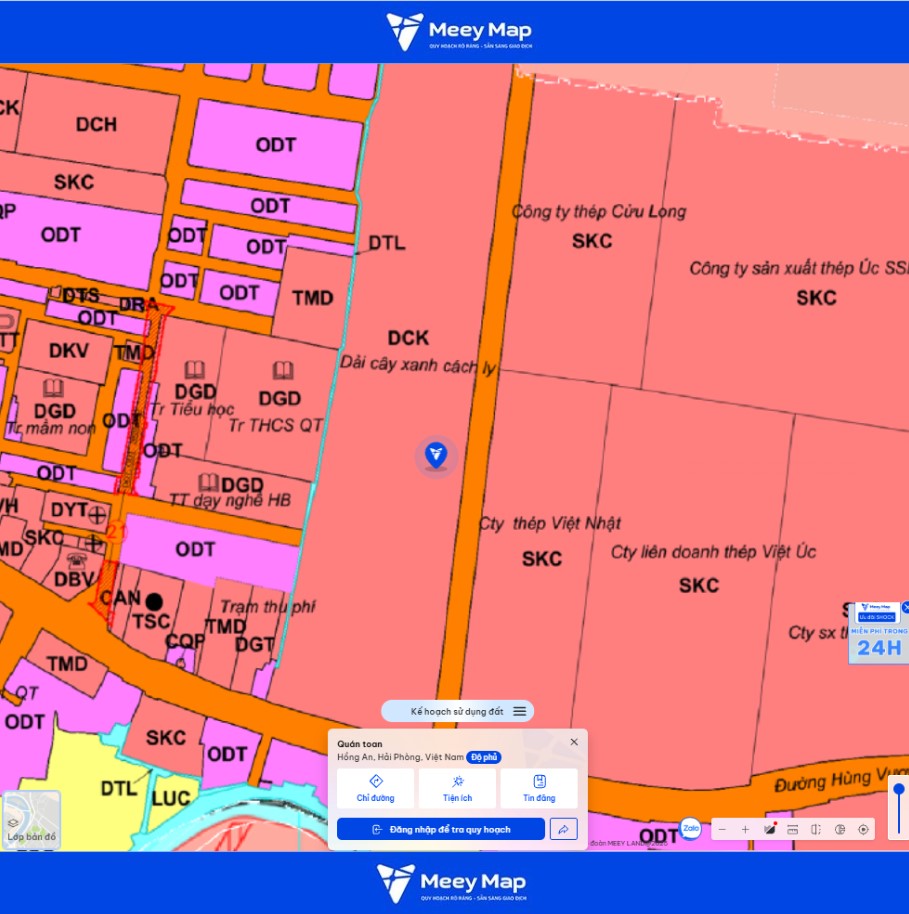Viewport: 909px width, 914px height.
Task: Click the 'Tr THCS QT' school label
Action: click(x=275, y=426)
